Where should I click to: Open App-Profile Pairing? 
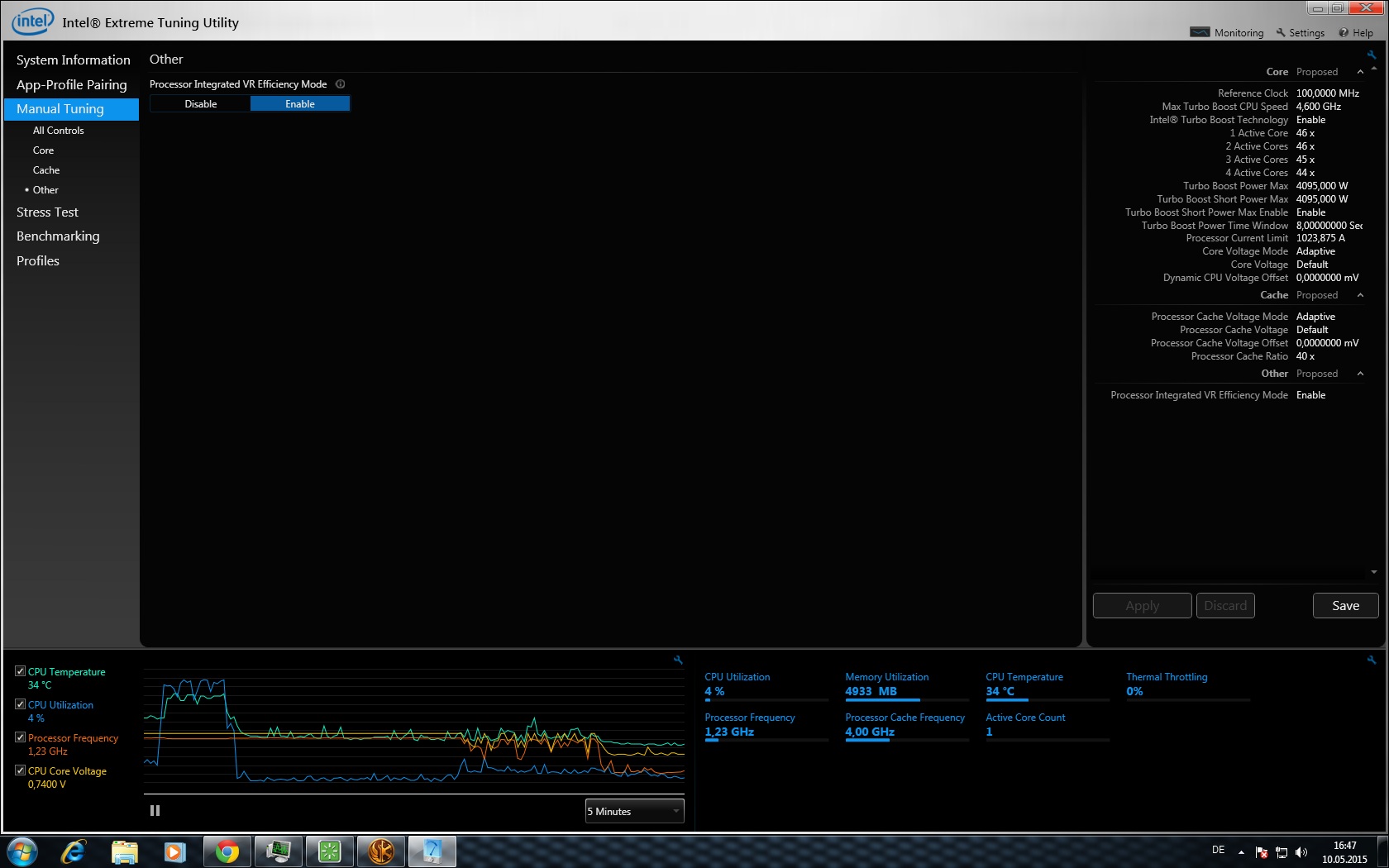pyautogui.click(x=71, y=85)
